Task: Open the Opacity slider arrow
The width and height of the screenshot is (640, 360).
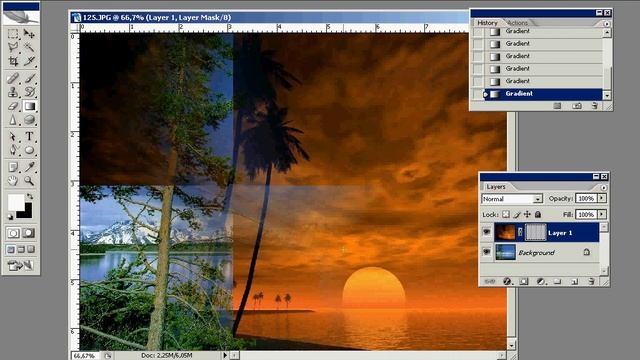Action: tap(602, 198)
